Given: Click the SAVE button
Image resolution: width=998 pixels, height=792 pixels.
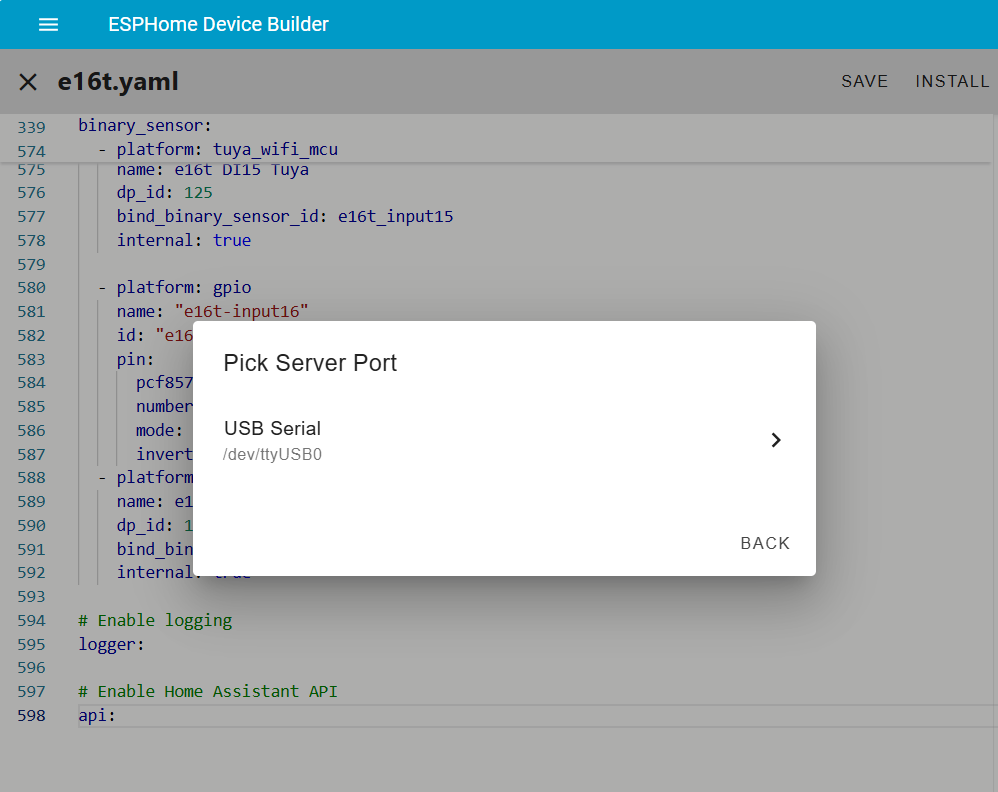Looking at the screenshot, I should click(x=864, y=82).
